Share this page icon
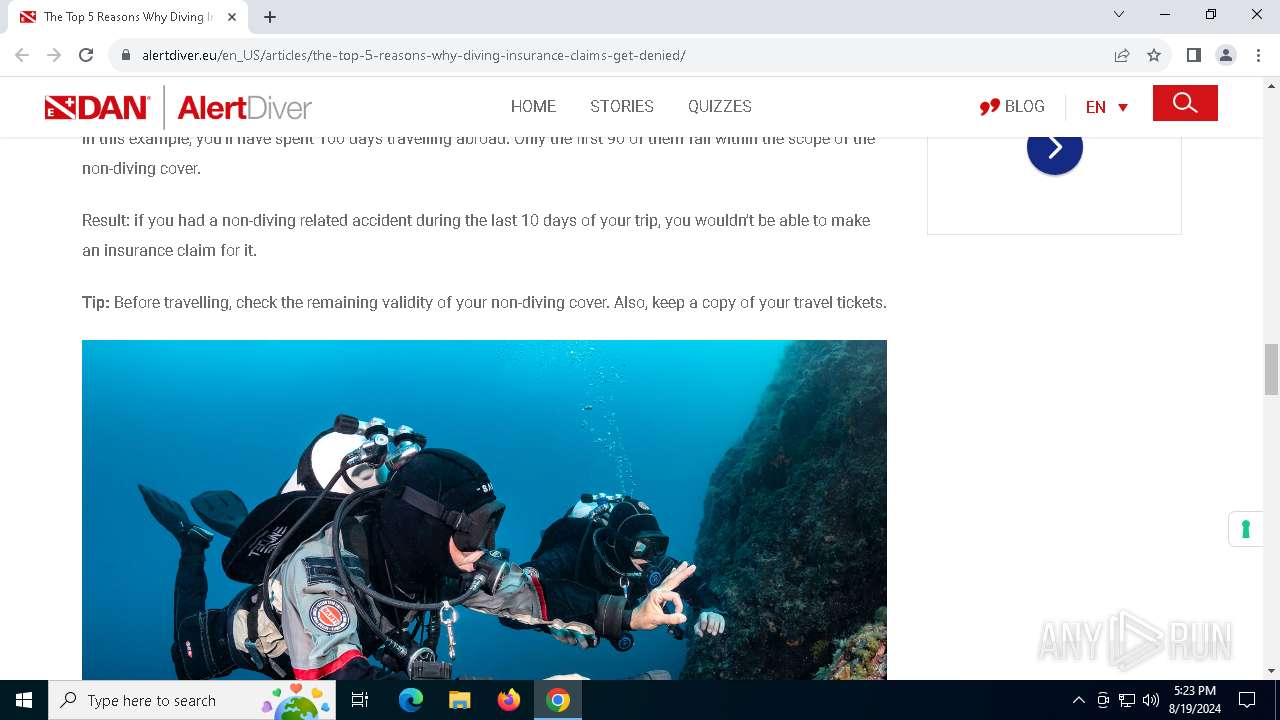The image size is (1280, 720). [1122, 55]
